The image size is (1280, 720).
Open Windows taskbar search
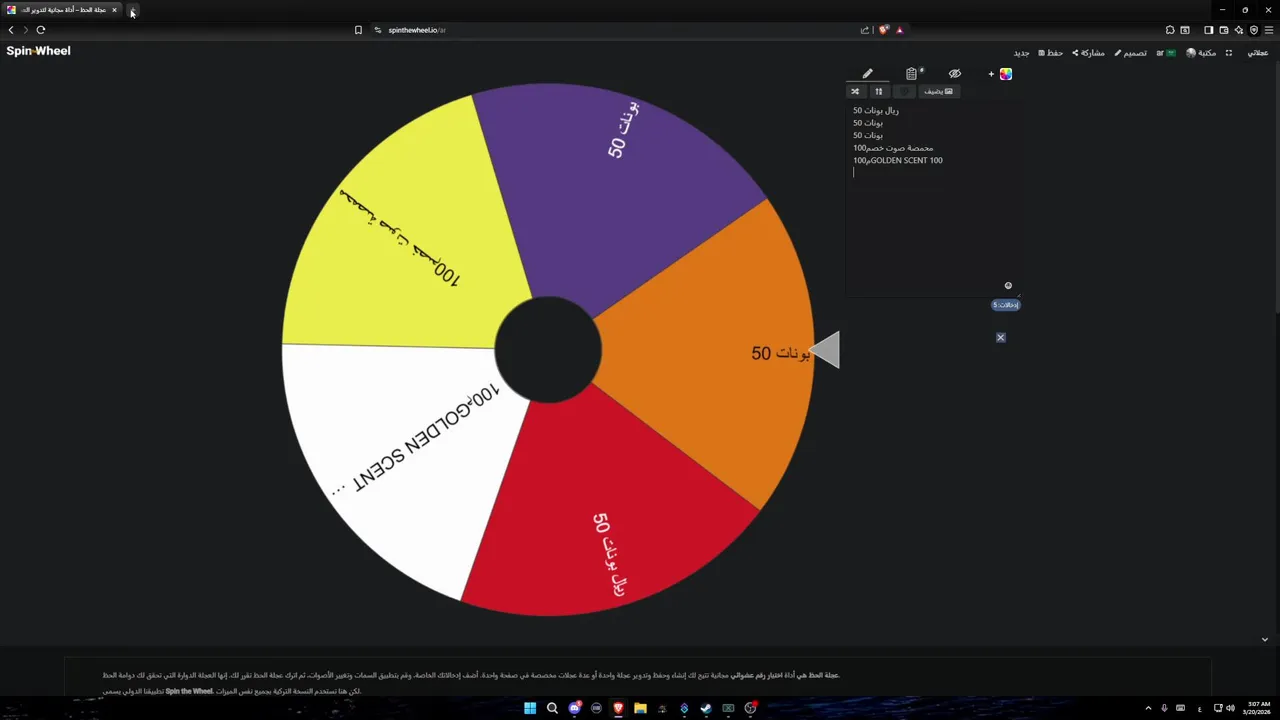(x=552, y=708)
